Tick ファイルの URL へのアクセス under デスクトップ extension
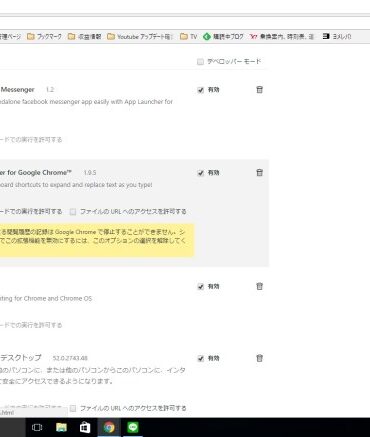Image resolution: width=370 pixels, height=437 pixels. click(73, 408)
